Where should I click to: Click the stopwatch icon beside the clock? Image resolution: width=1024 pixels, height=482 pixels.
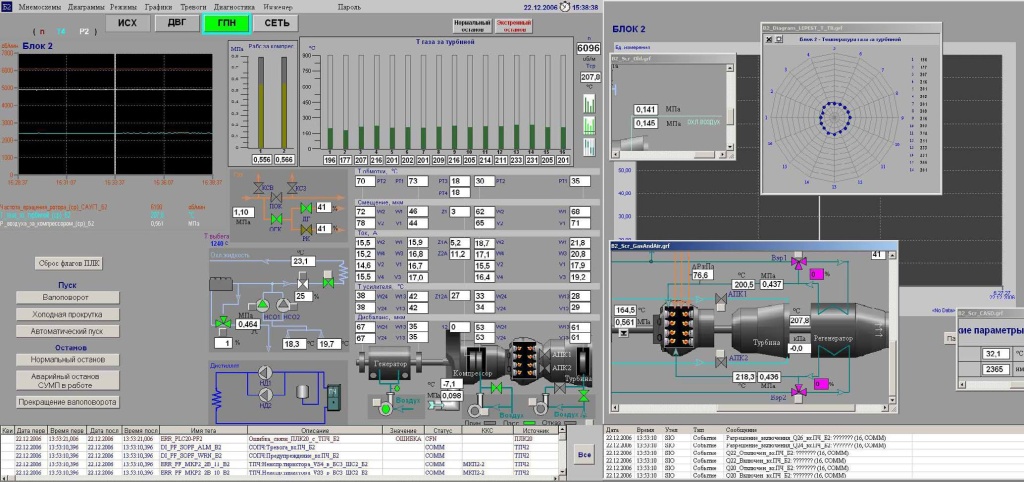(565, 6)
